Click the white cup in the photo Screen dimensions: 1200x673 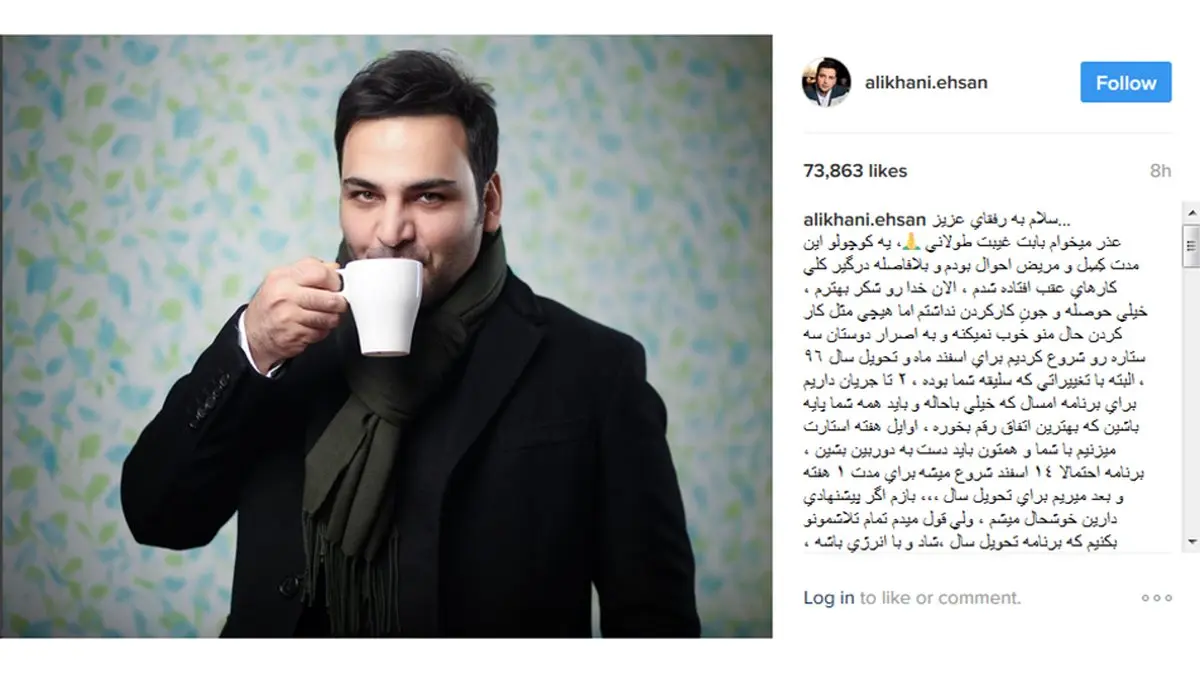[379, 304]
